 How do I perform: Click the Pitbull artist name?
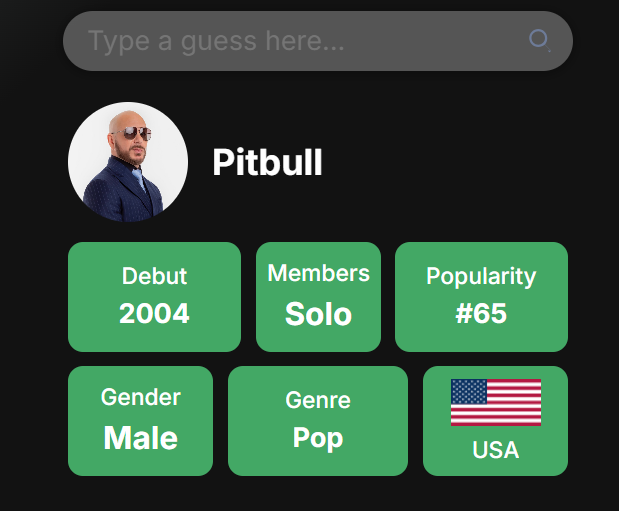point(267,162)
